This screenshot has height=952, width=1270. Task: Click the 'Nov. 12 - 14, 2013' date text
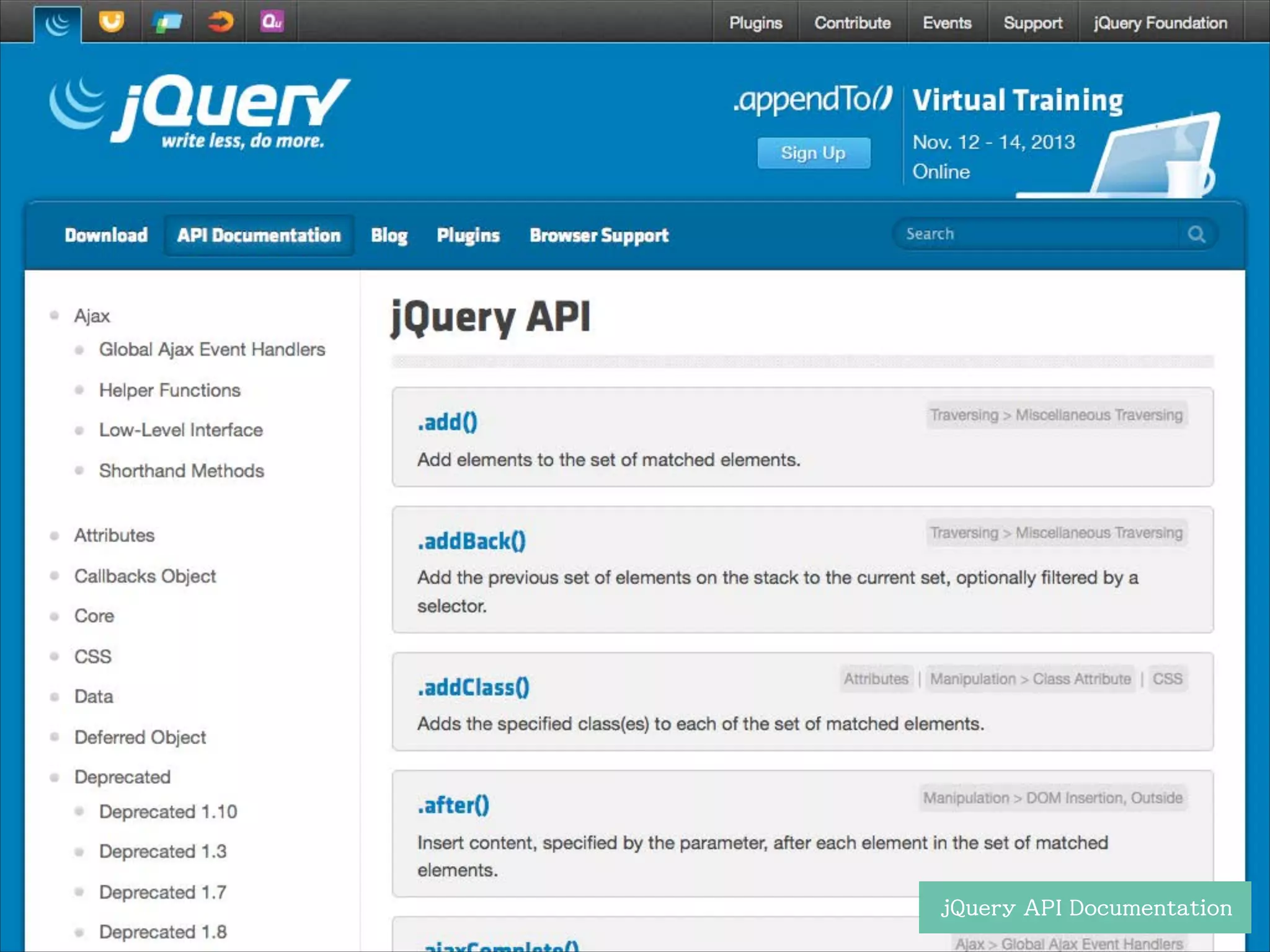click(x=993, y=143)
